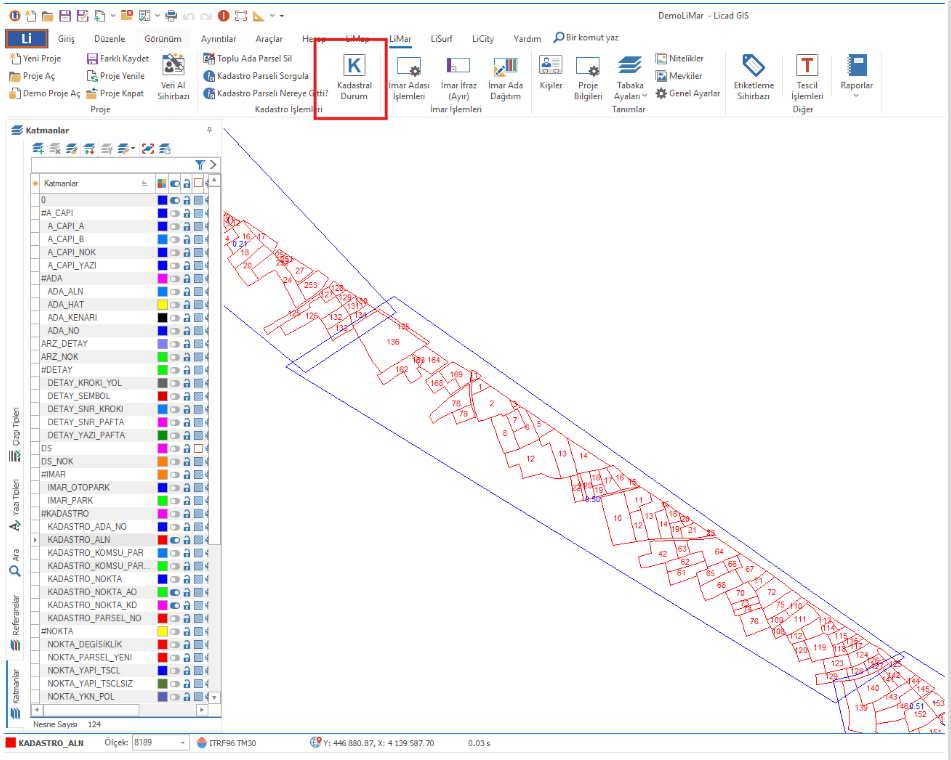
Task: Click the print icon in quick access toolbar
Action: coord(171,16)
